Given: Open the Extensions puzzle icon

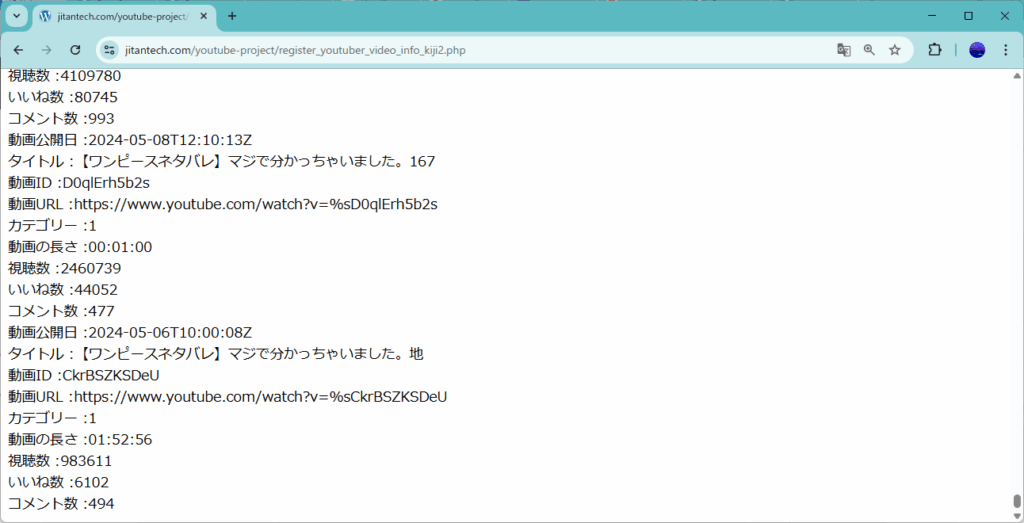Looking at the screenshot, I should tap(935, 50).
